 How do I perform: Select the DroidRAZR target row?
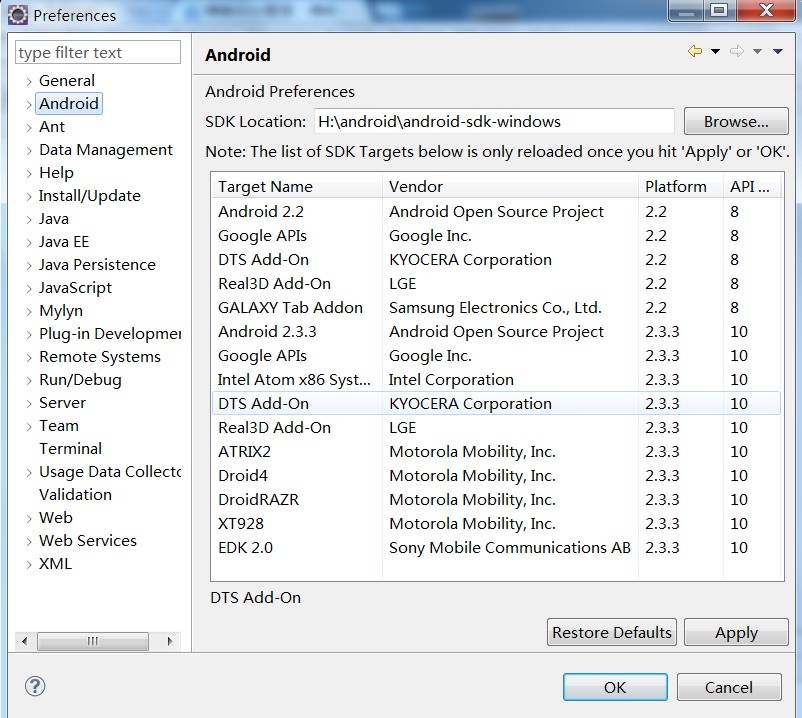[x=496, y=500]
